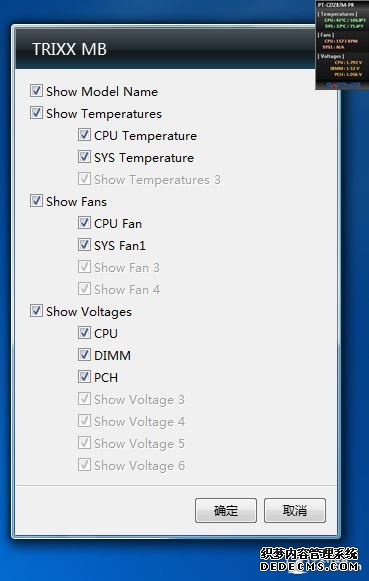This screenshot has width=369, height=581.
Task: Click the grayed Show Temperatures 3 checkbox
Action: (x=84, y=179)
